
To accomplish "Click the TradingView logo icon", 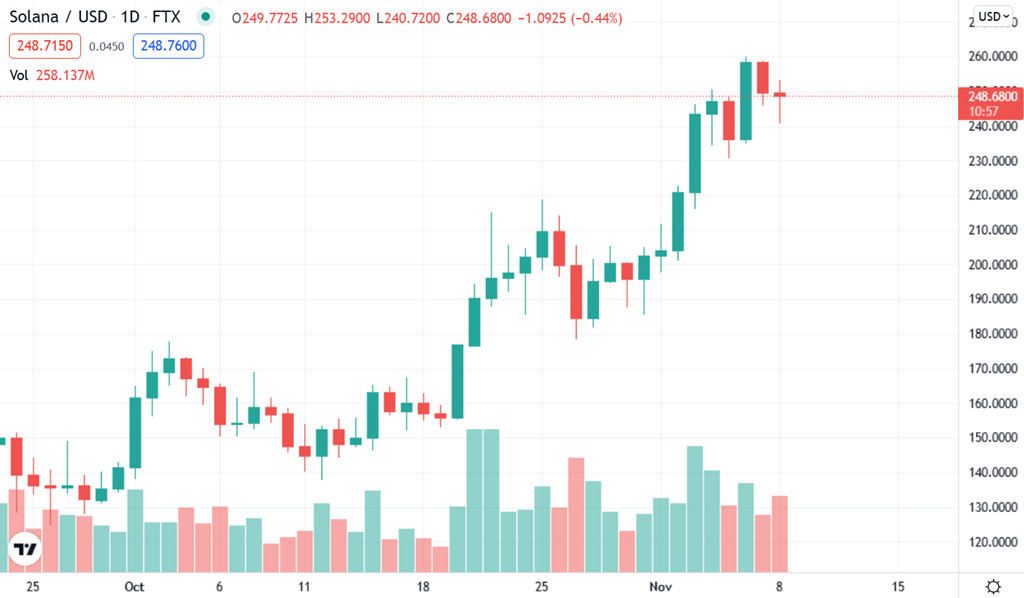I will (25, 549).
